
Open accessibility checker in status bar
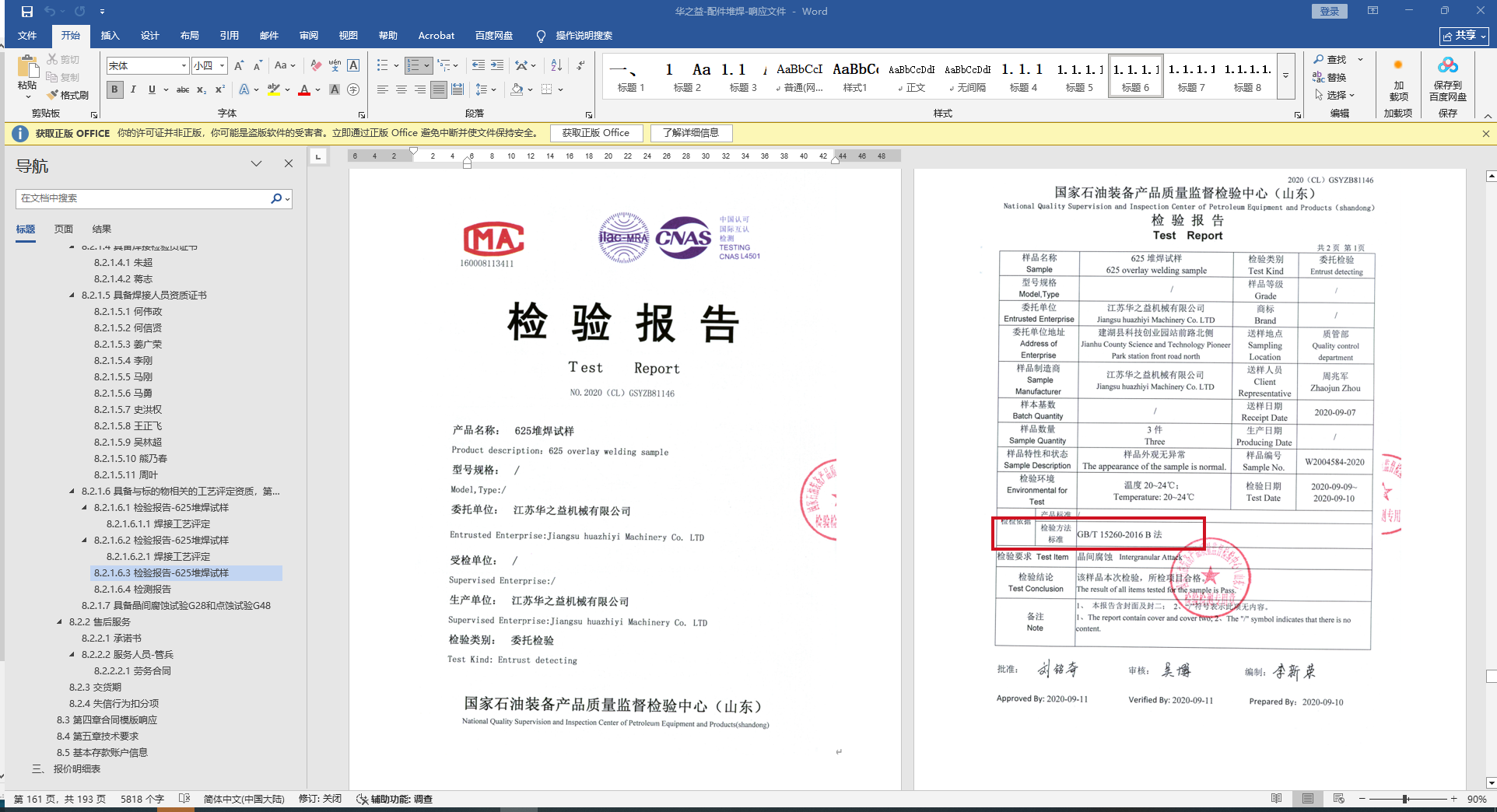coord(394,799)
